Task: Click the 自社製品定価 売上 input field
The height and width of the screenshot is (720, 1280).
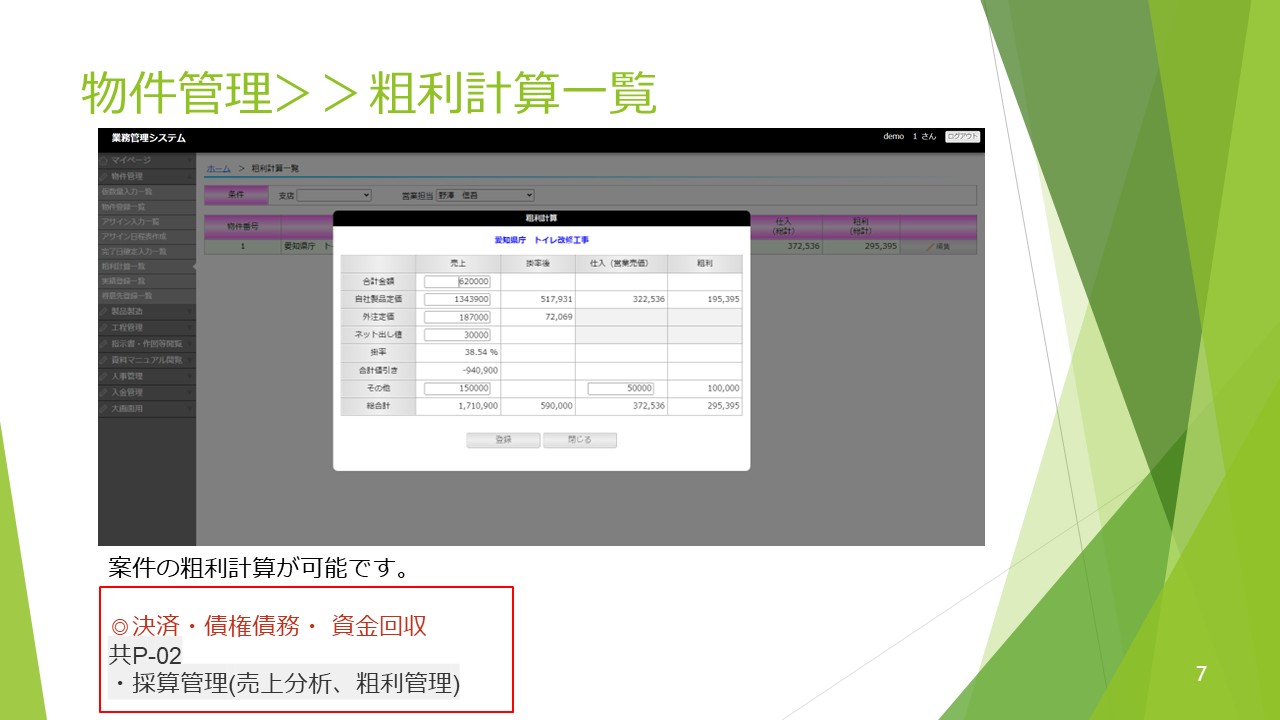Action: [457, 299]
